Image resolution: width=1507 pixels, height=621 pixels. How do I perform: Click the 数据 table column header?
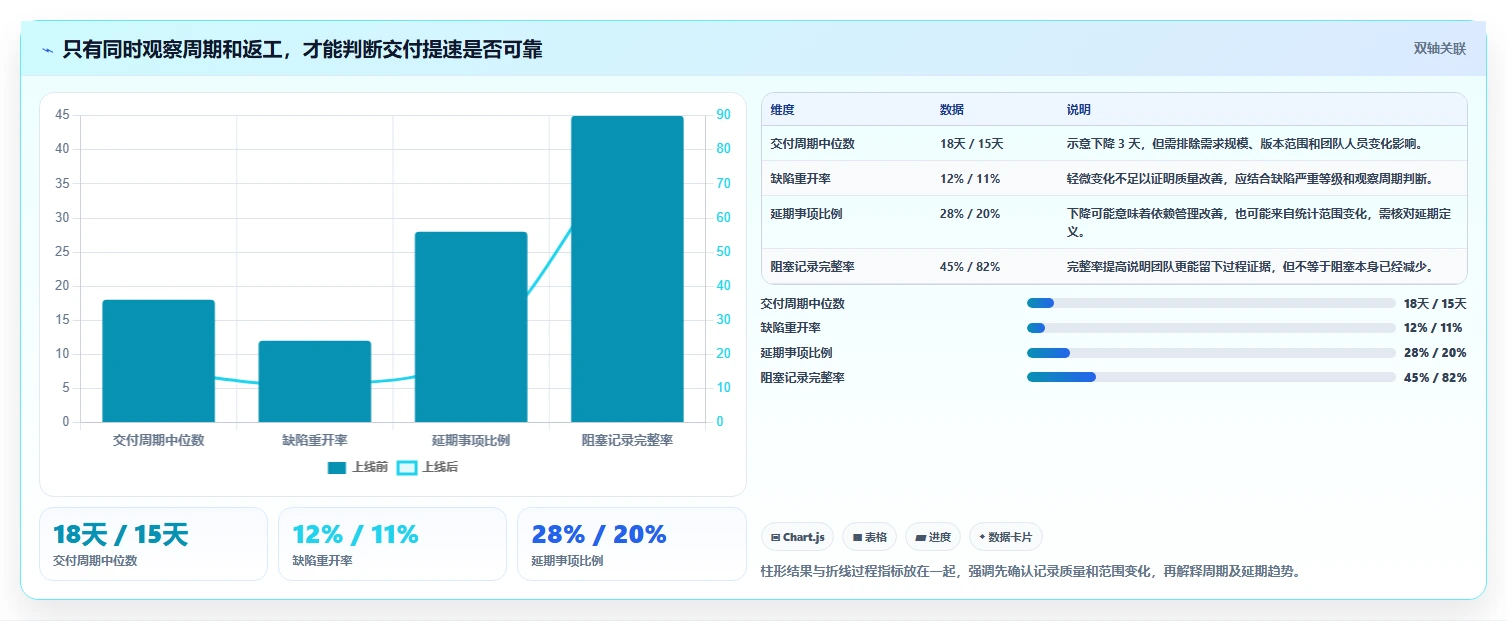pos(952,110)
